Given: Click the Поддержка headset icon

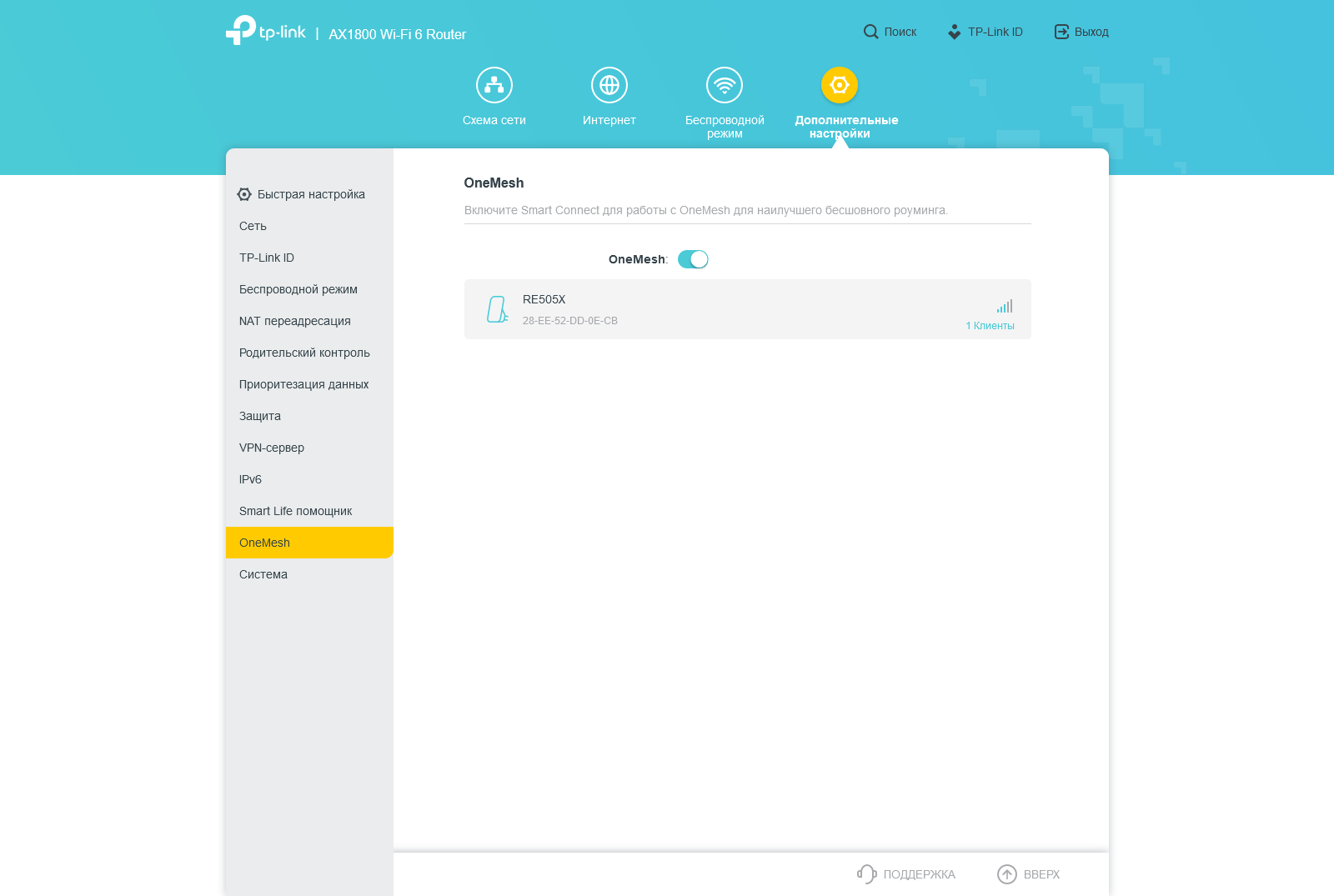Looking at the screenshot, I should 867,874.
